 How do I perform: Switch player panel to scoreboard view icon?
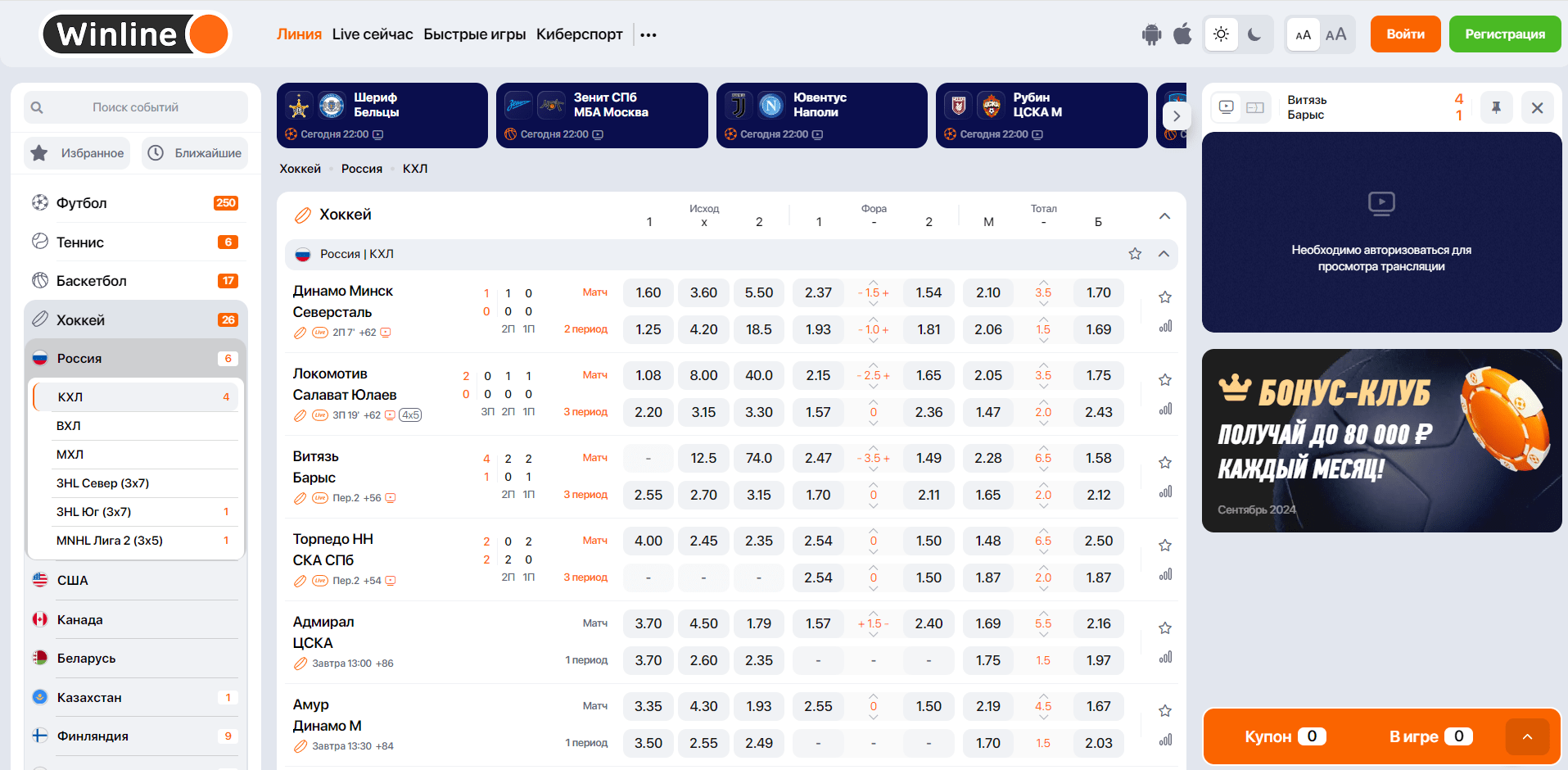pos(1255,107)
